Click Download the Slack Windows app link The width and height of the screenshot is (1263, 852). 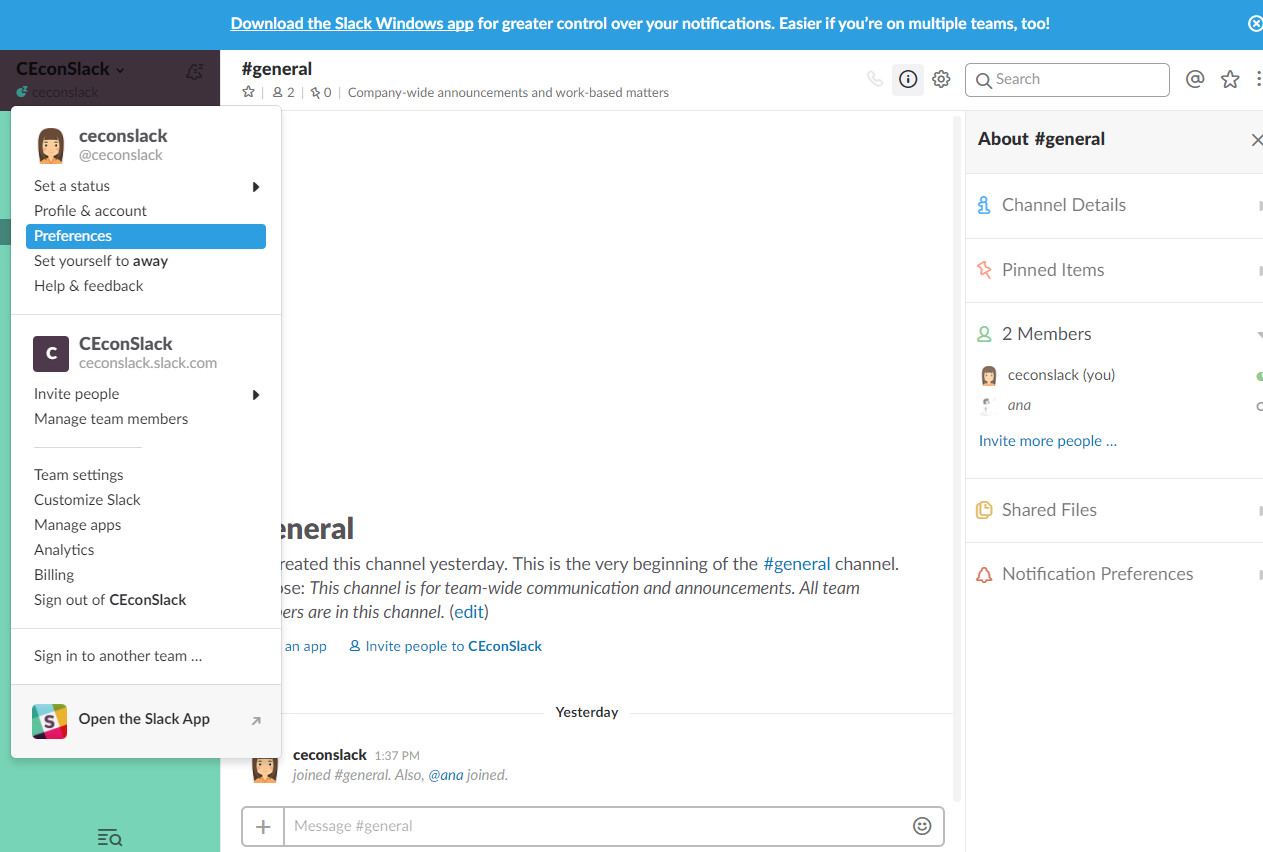pos(352,23)
